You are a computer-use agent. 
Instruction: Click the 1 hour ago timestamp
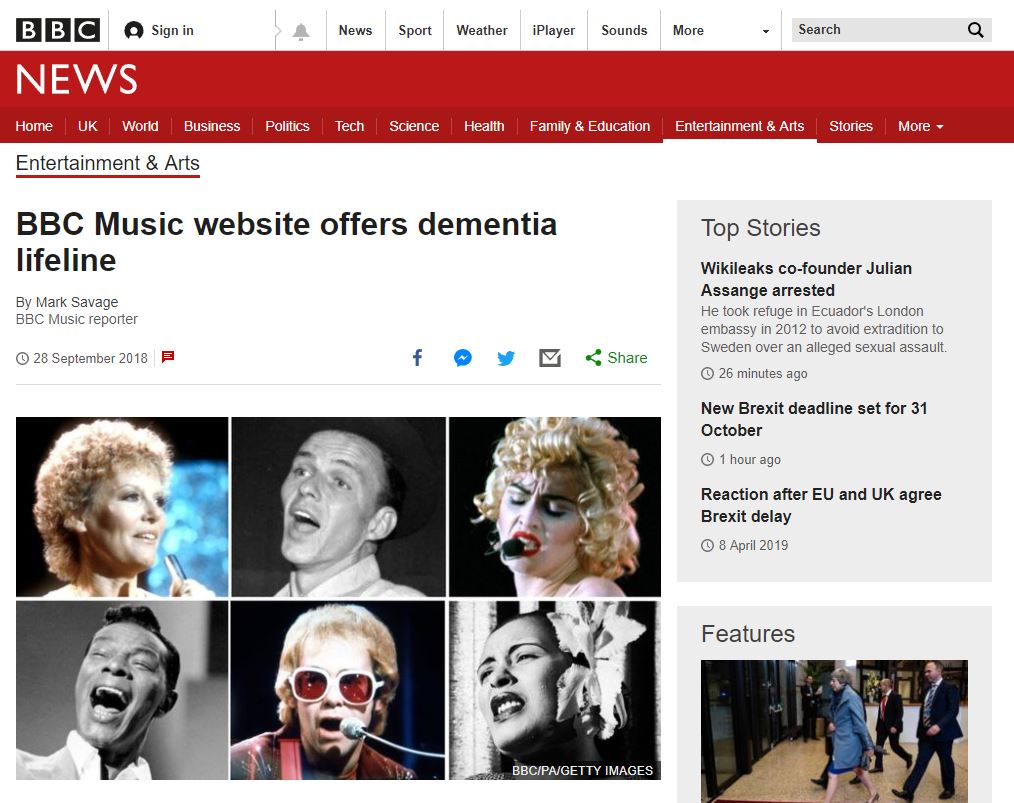coord(750,459)
